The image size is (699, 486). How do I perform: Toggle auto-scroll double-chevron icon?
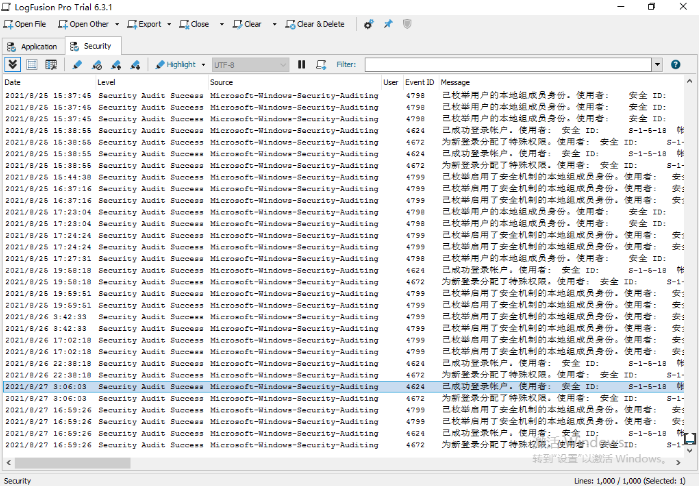(12, 65)
